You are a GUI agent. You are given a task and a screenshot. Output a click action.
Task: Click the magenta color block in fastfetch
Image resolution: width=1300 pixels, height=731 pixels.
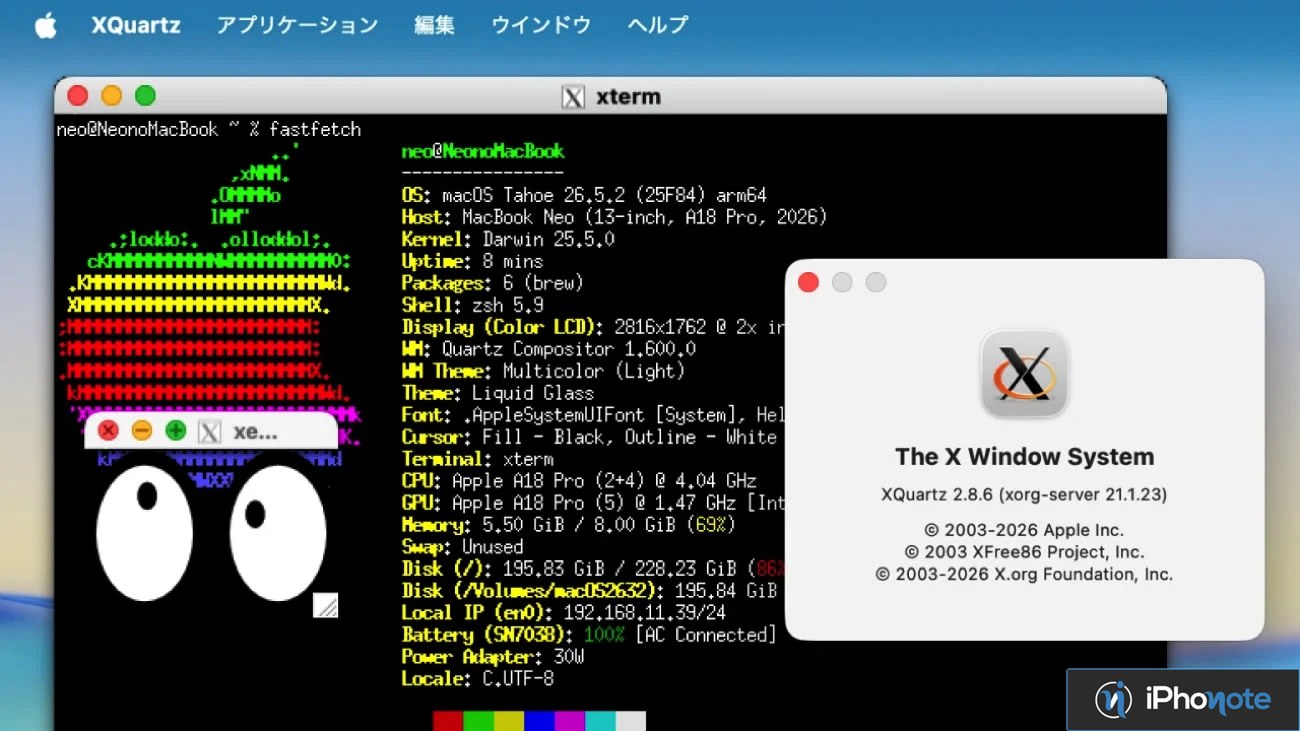tap(570, 721)
